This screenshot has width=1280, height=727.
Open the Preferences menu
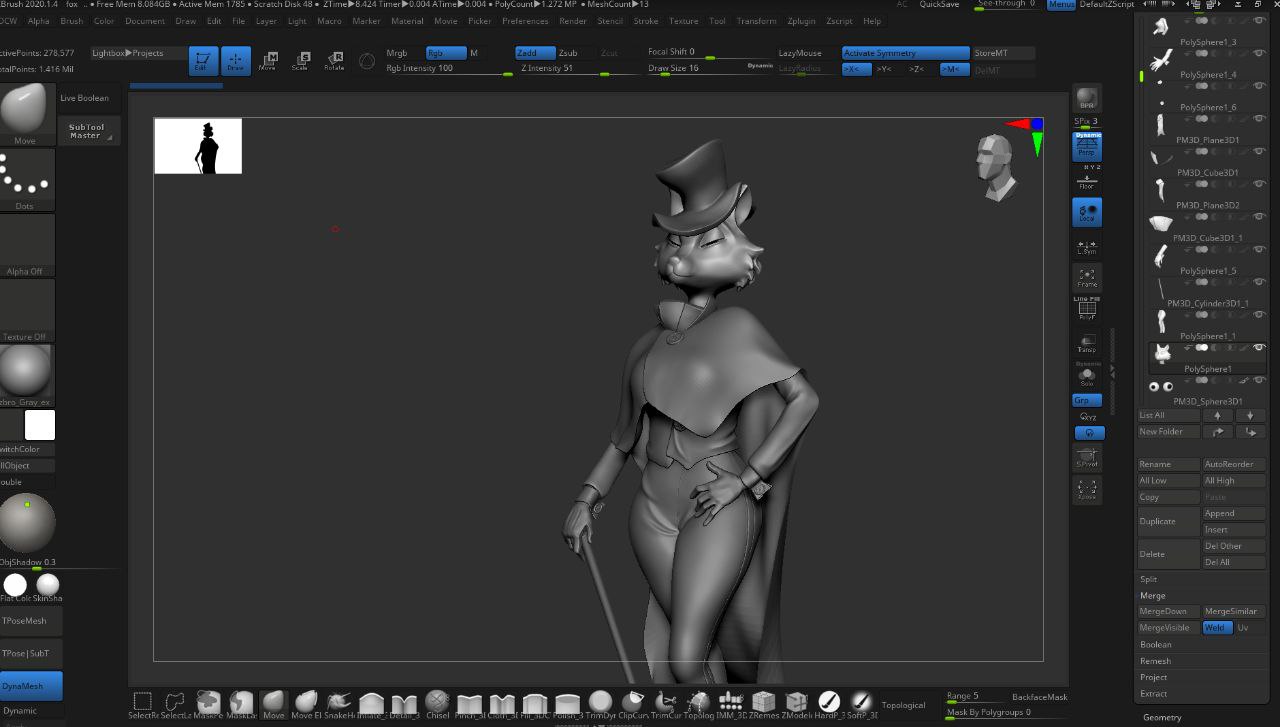525,21
